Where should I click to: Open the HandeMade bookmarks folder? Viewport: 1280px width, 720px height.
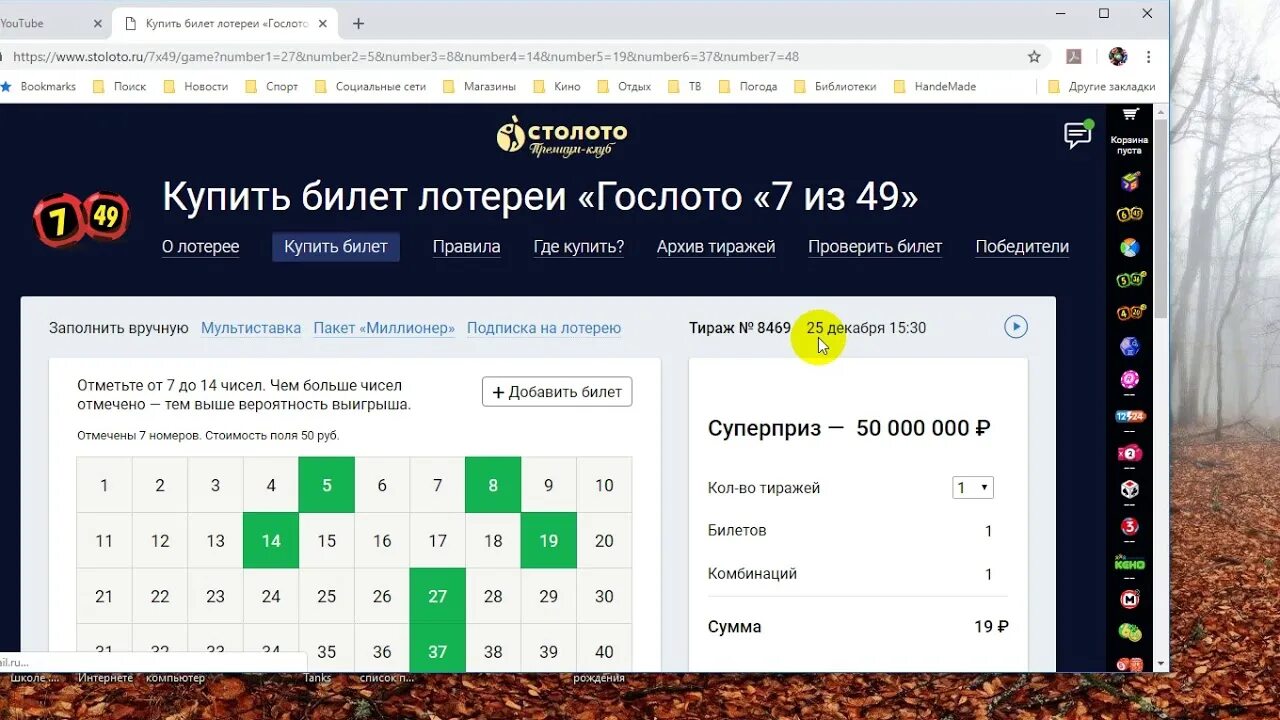[935, 87]
